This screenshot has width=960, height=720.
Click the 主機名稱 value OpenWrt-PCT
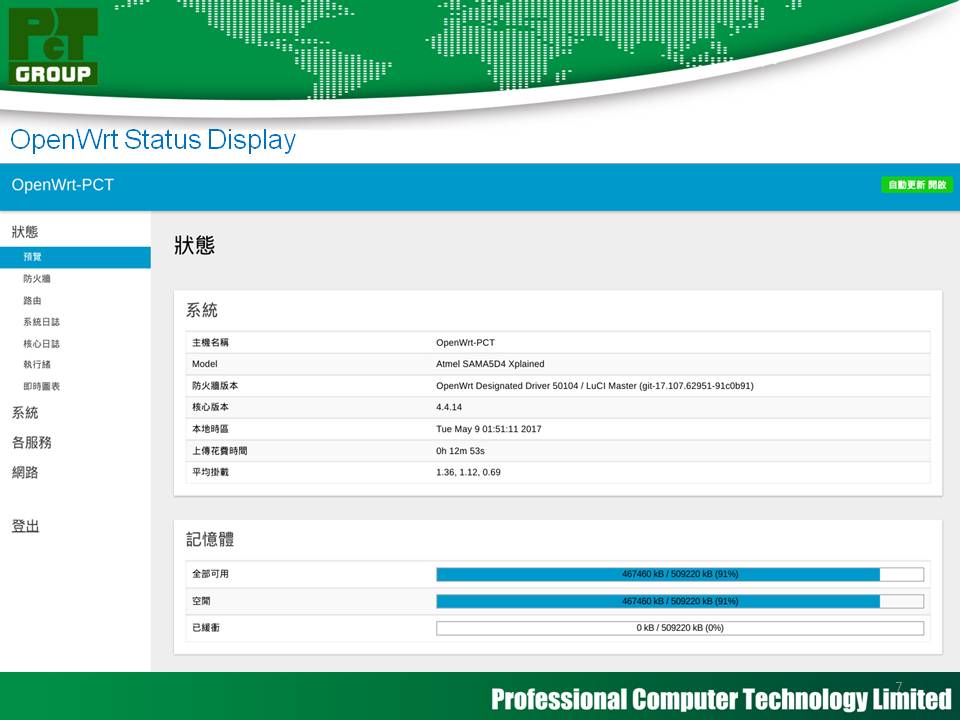pyautogui.click(x=465, y=343)
